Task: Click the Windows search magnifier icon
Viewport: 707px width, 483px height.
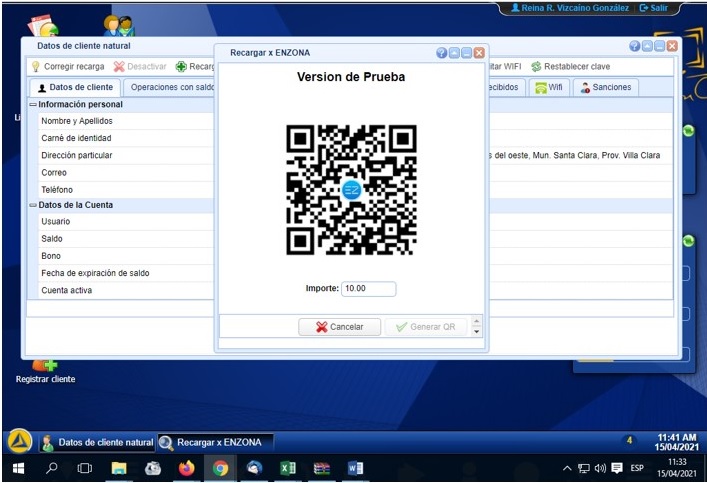Action: (x=52, y=468)
